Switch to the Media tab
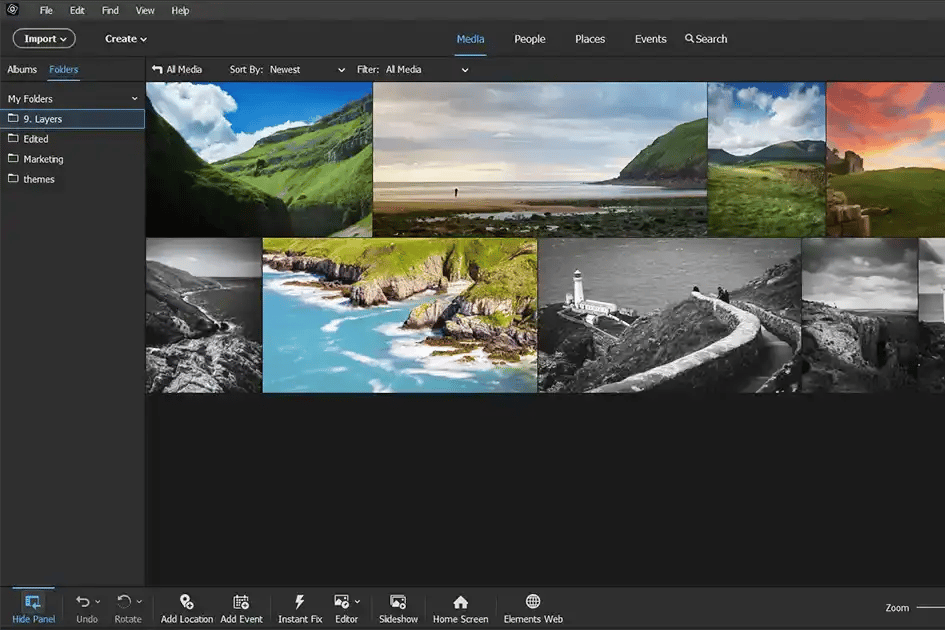This screenshot has height=630, width=945. tap(470, 39)
